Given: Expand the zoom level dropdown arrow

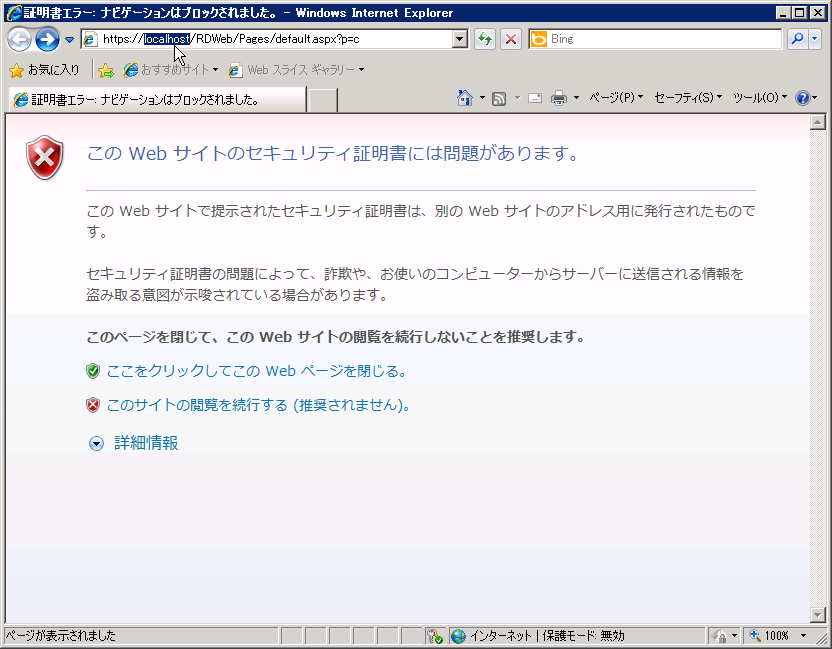Looking at the screenshot, I should coord(803,635).
